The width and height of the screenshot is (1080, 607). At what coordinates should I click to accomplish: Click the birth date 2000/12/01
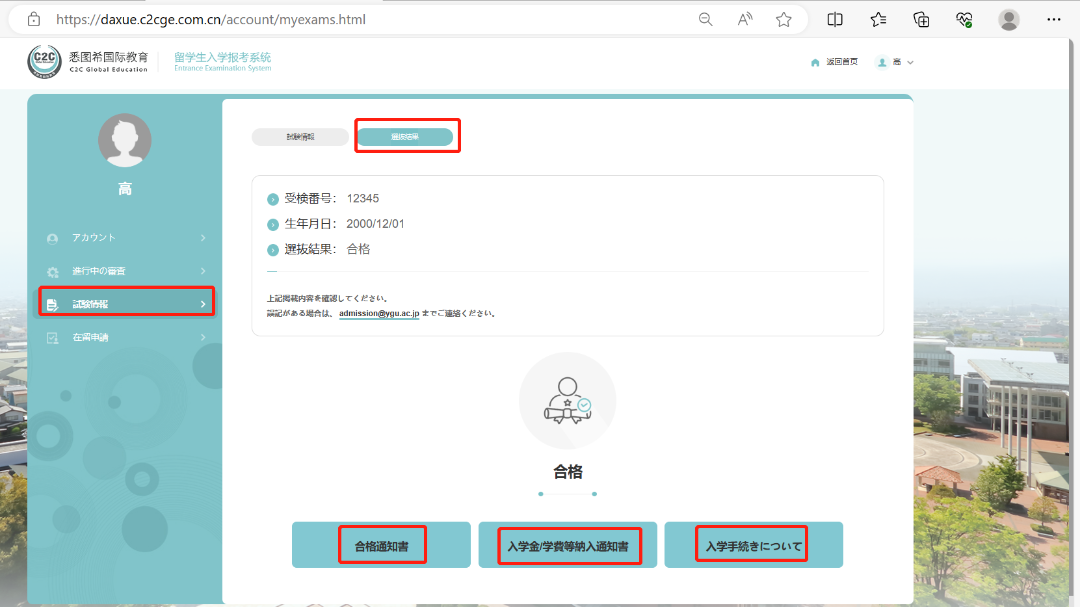coord(375,224)
